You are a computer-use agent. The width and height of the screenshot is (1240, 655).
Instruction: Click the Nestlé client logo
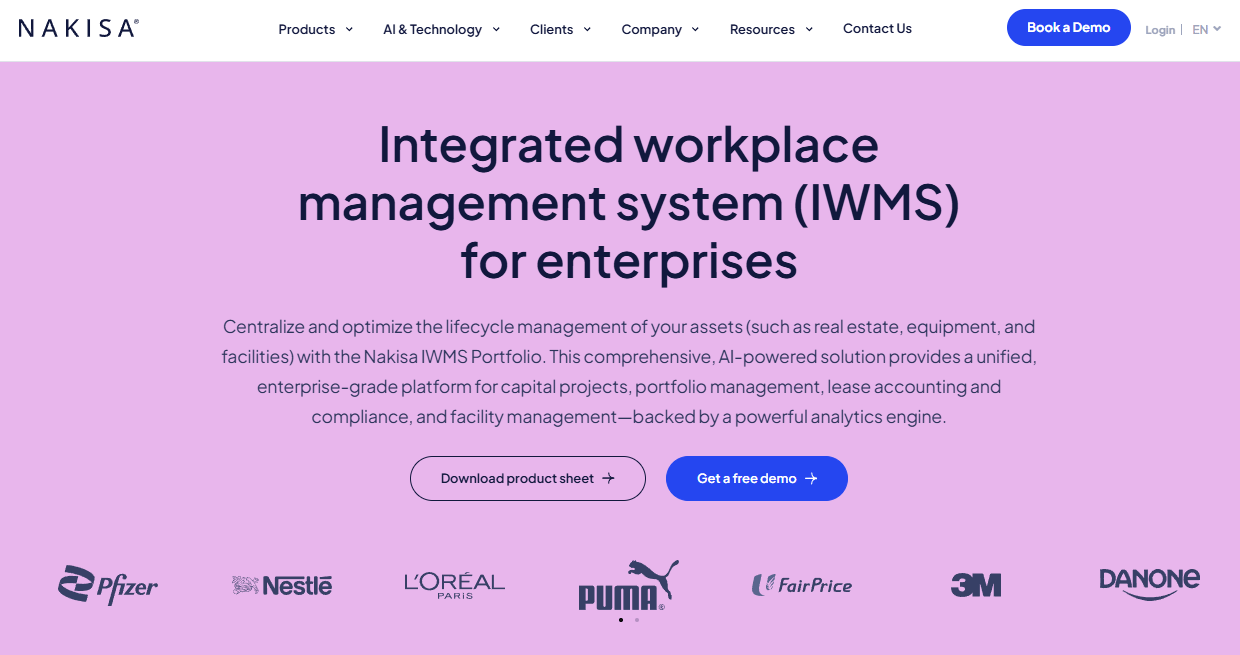point(282,585)
